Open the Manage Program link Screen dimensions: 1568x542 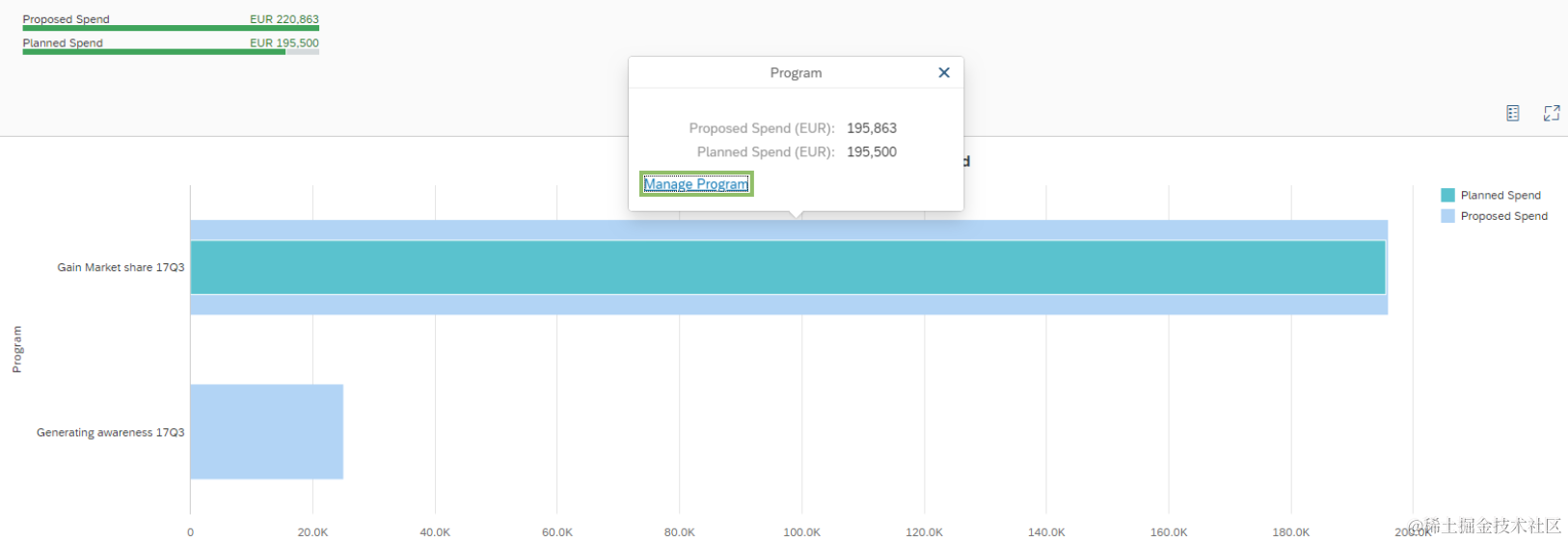coord(696,184)
